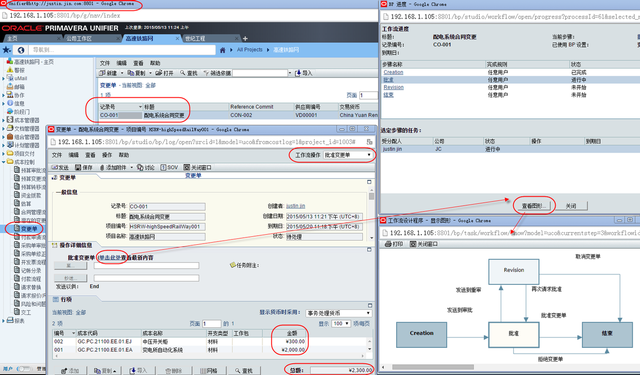
Task: Click 打印 print icon in workflow diagram window
Action: coord(389,244)
